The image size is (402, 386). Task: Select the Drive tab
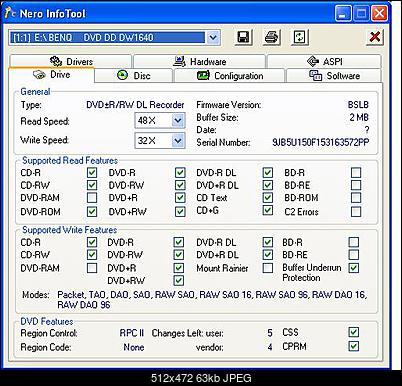click(x=52, y=75)
